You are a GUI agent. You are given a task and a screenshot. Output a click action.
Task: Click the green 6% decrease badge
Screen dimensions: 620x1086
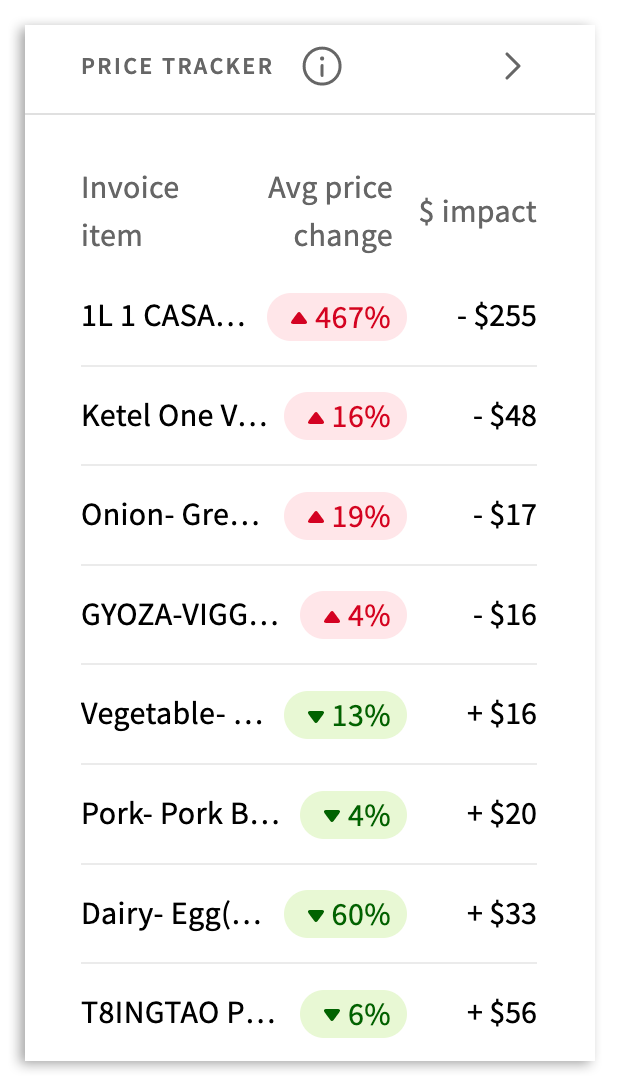pyautogui.click(x=354, y=1014)
